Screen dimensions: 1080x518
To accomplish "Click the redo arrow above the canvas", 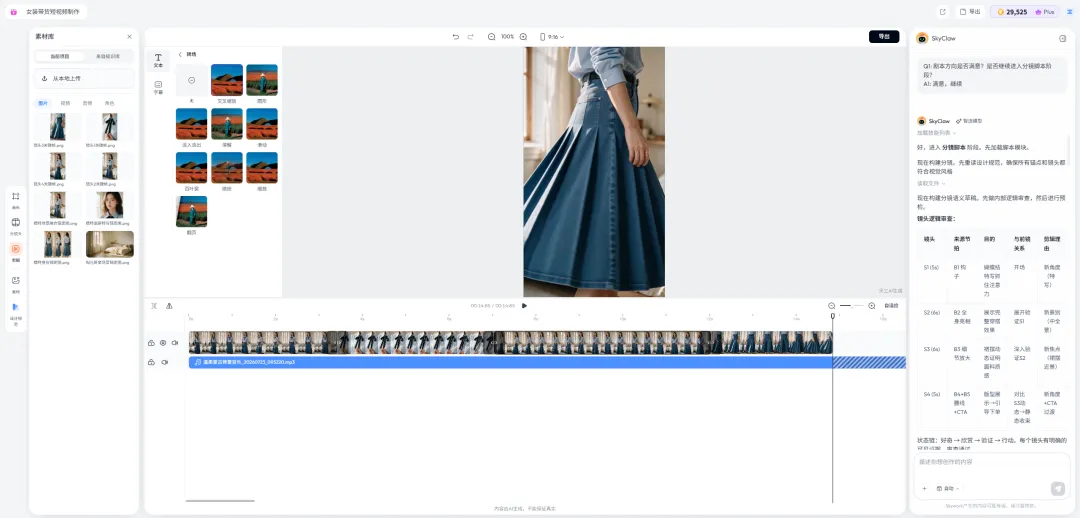I will point(471,37).
